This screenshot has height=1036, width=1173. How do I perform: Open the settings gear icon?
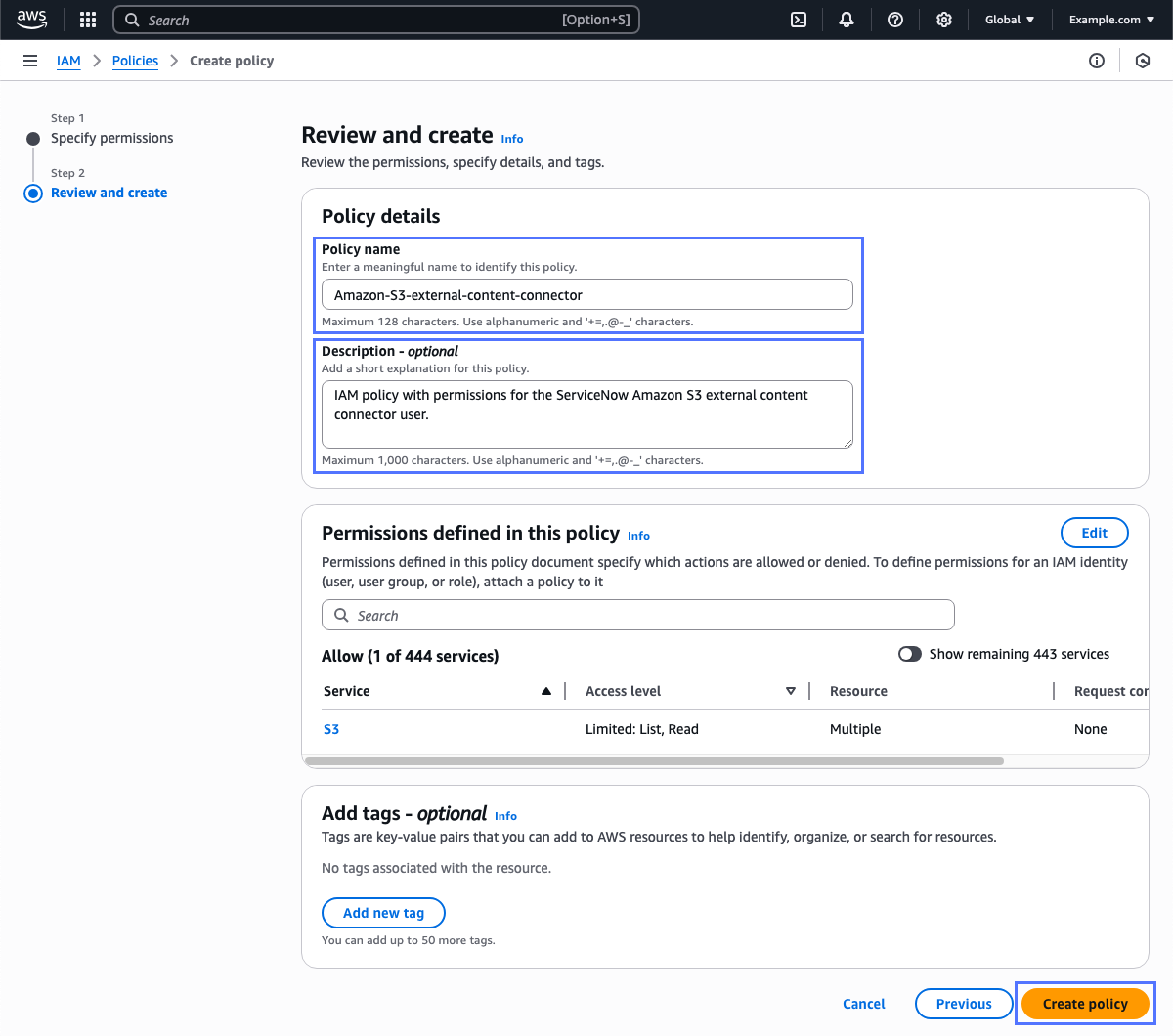coord(944,20)
